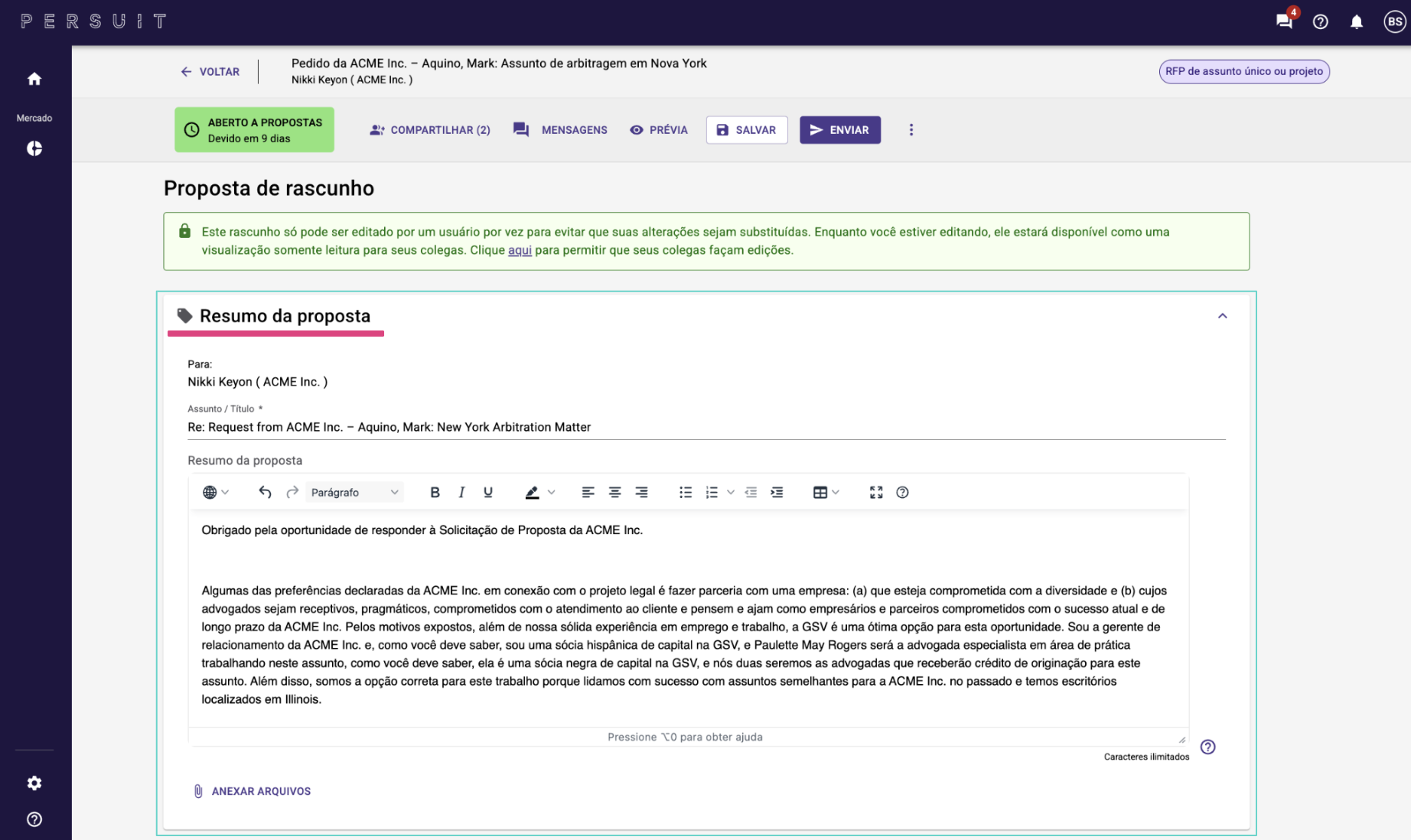The width and height of the screenshot is (1411, 840).
Task: Click RFP de assunto único ou projeto tag
Action: pyautogui.click(x=1244, y=71)
